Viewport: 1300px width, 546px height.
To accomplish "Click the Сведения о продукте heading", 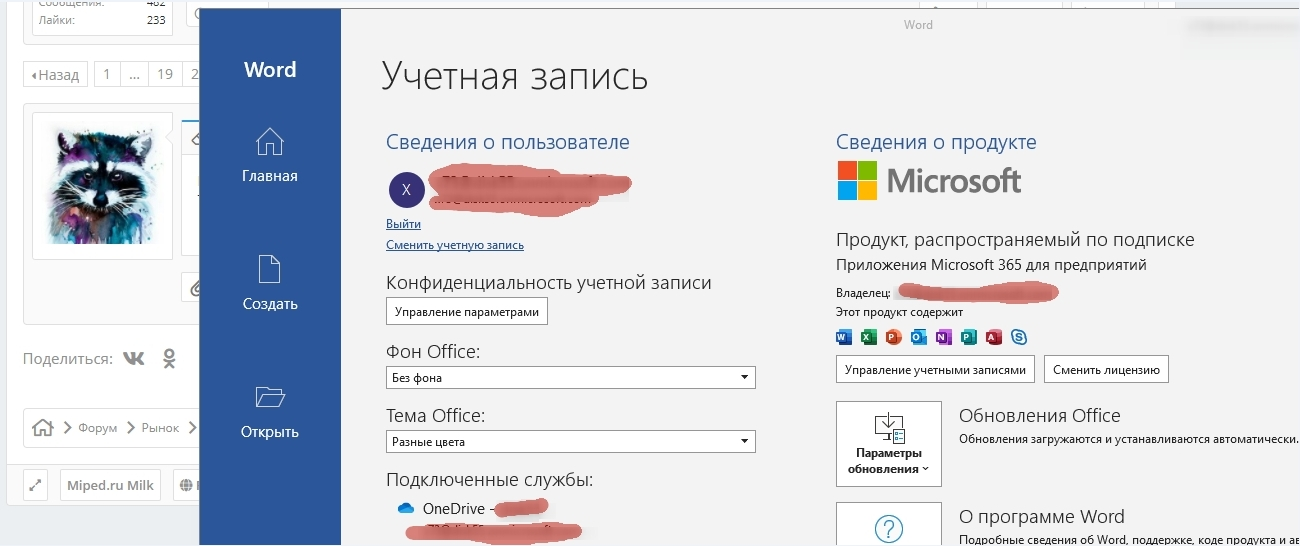I will click(x=936, y=143).
